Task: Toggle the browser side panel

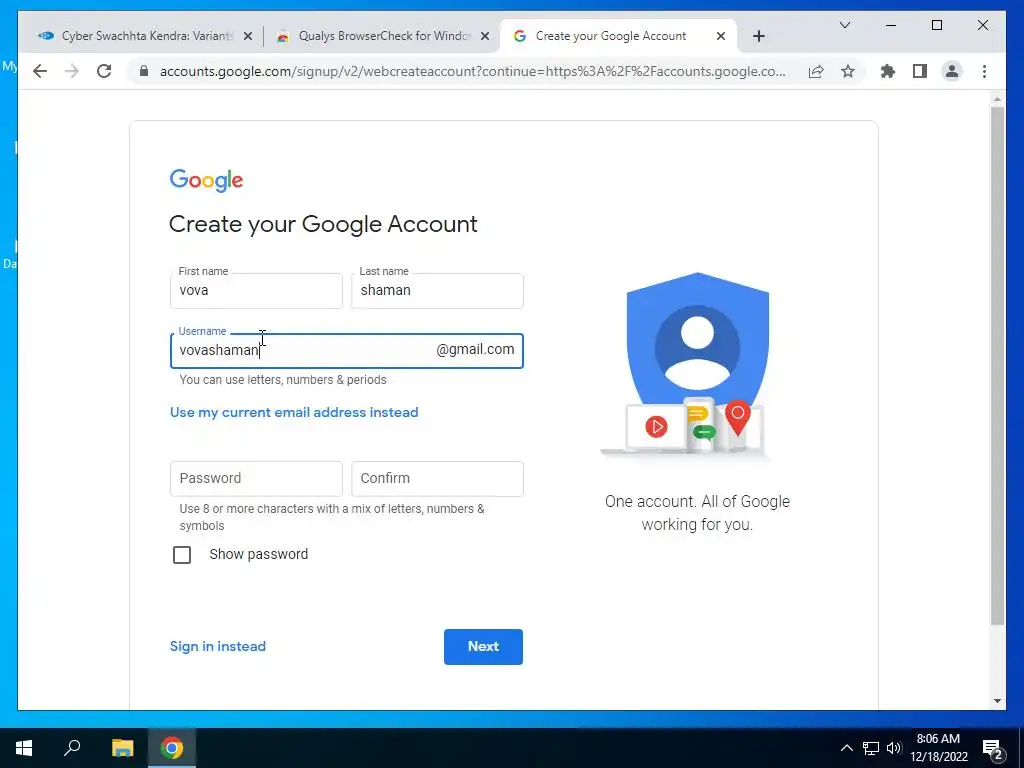Action: coord(920,71)
